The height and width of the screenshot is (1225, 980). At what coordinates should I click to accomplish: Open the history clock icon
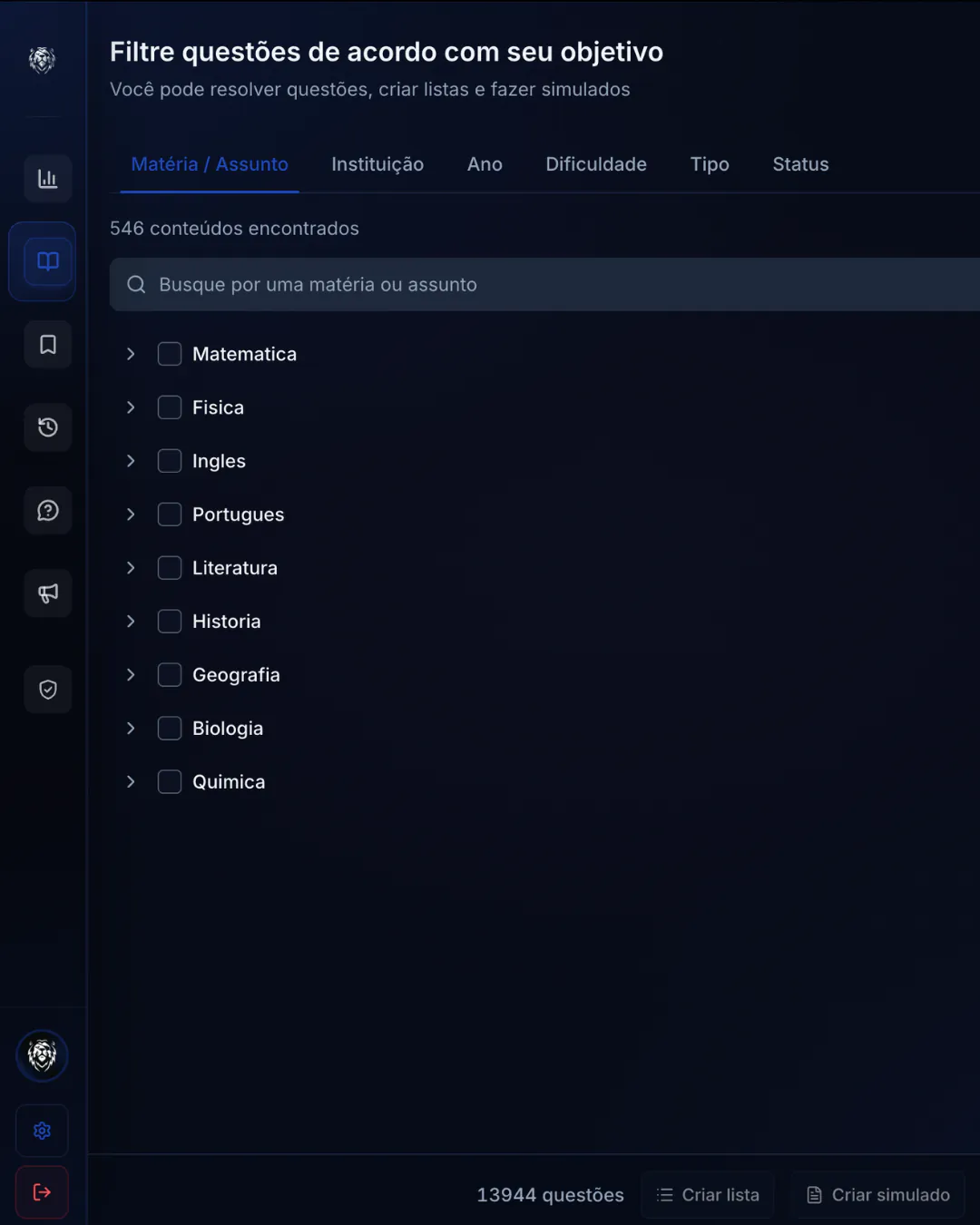pos(48,427)
